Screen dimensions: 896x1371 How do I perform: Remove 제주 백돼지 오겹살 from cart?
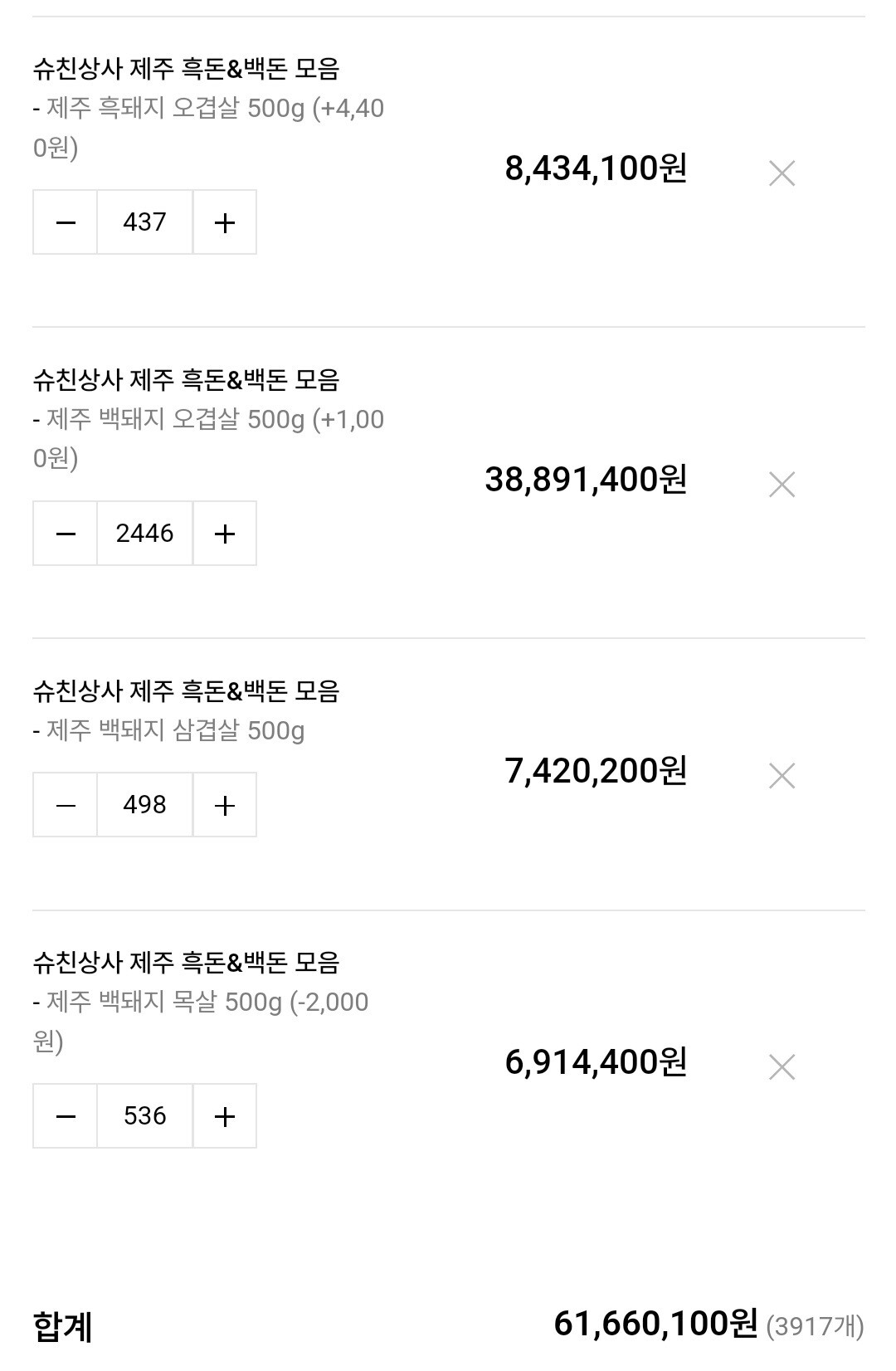click(x=782, y=484)
